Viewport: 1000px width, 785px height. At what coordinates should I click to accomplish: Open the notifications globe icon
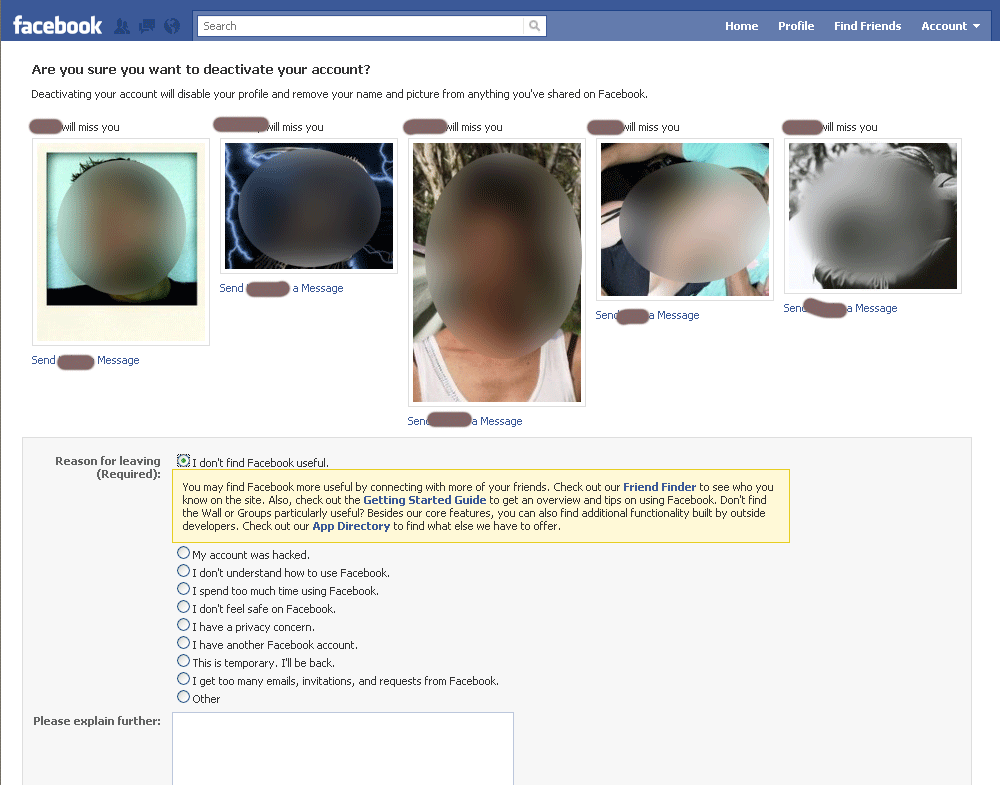tap(172, 26)
